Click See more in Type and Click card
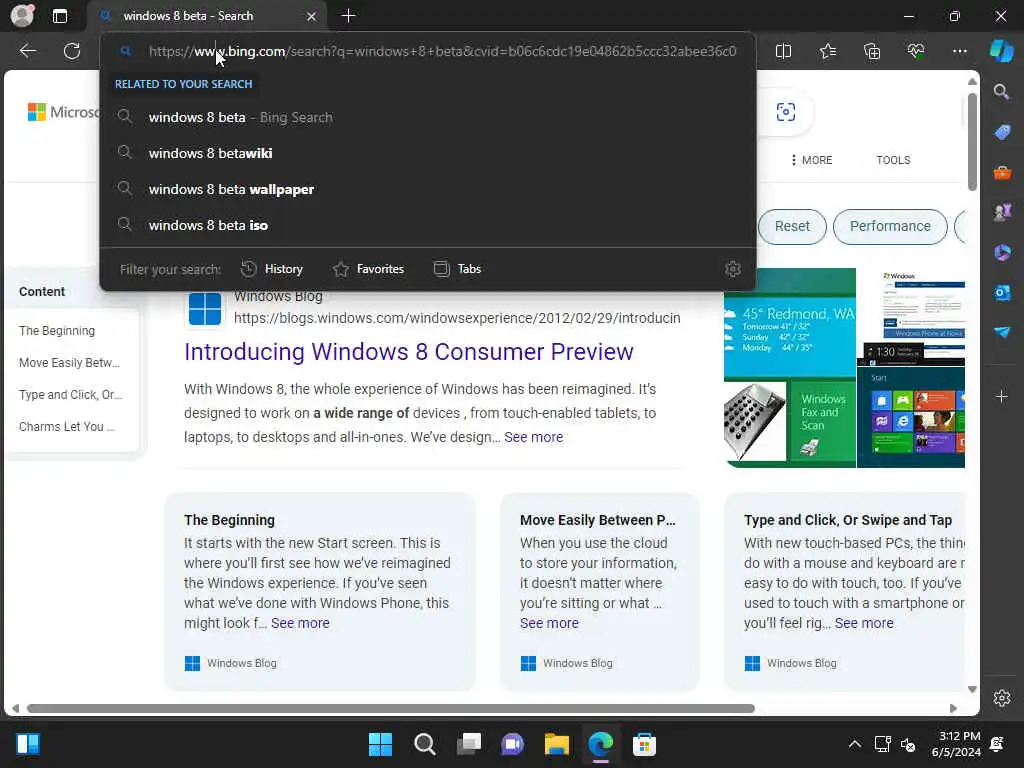Viewport: 1024px width, 768px height. pyautogui.click(x=864, y=623)
